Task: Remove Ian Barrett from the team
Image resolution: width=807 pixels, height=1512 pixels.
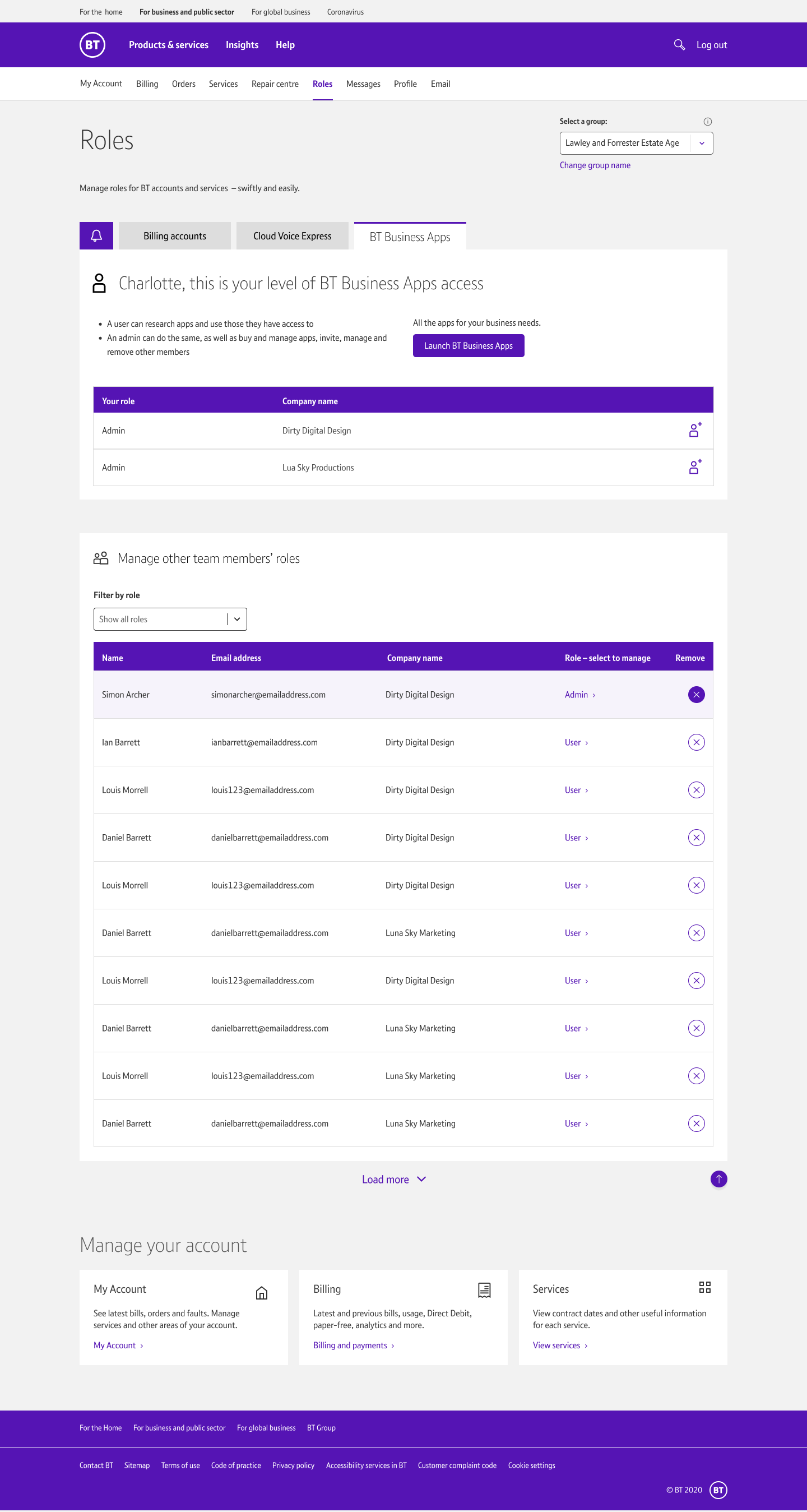Action: pos(696,742)
